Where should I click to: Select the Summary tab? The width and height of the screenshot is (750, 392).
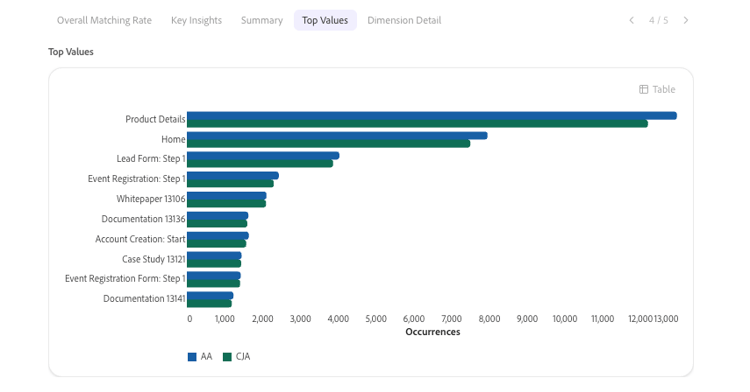click(262, 21)
